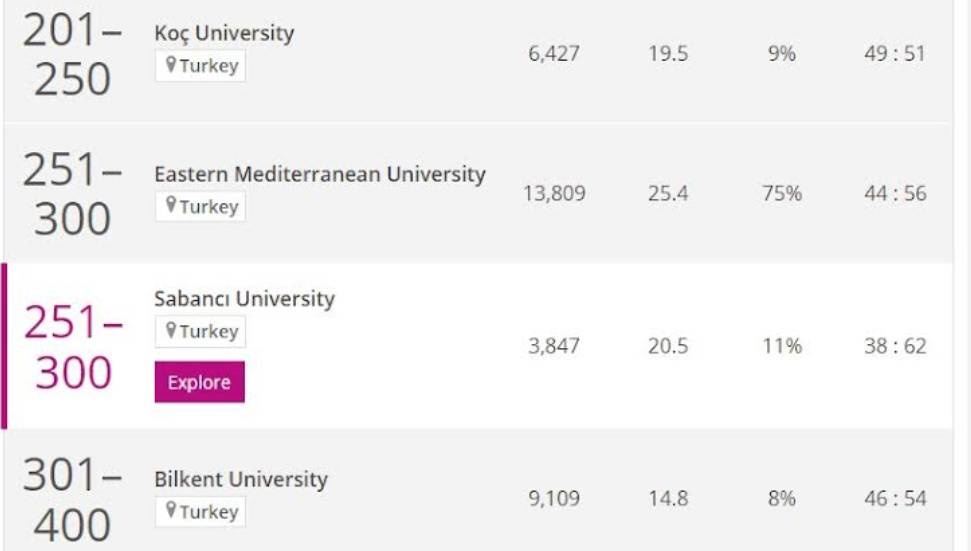Select the Turkey tag under Bilkent University

200,511
